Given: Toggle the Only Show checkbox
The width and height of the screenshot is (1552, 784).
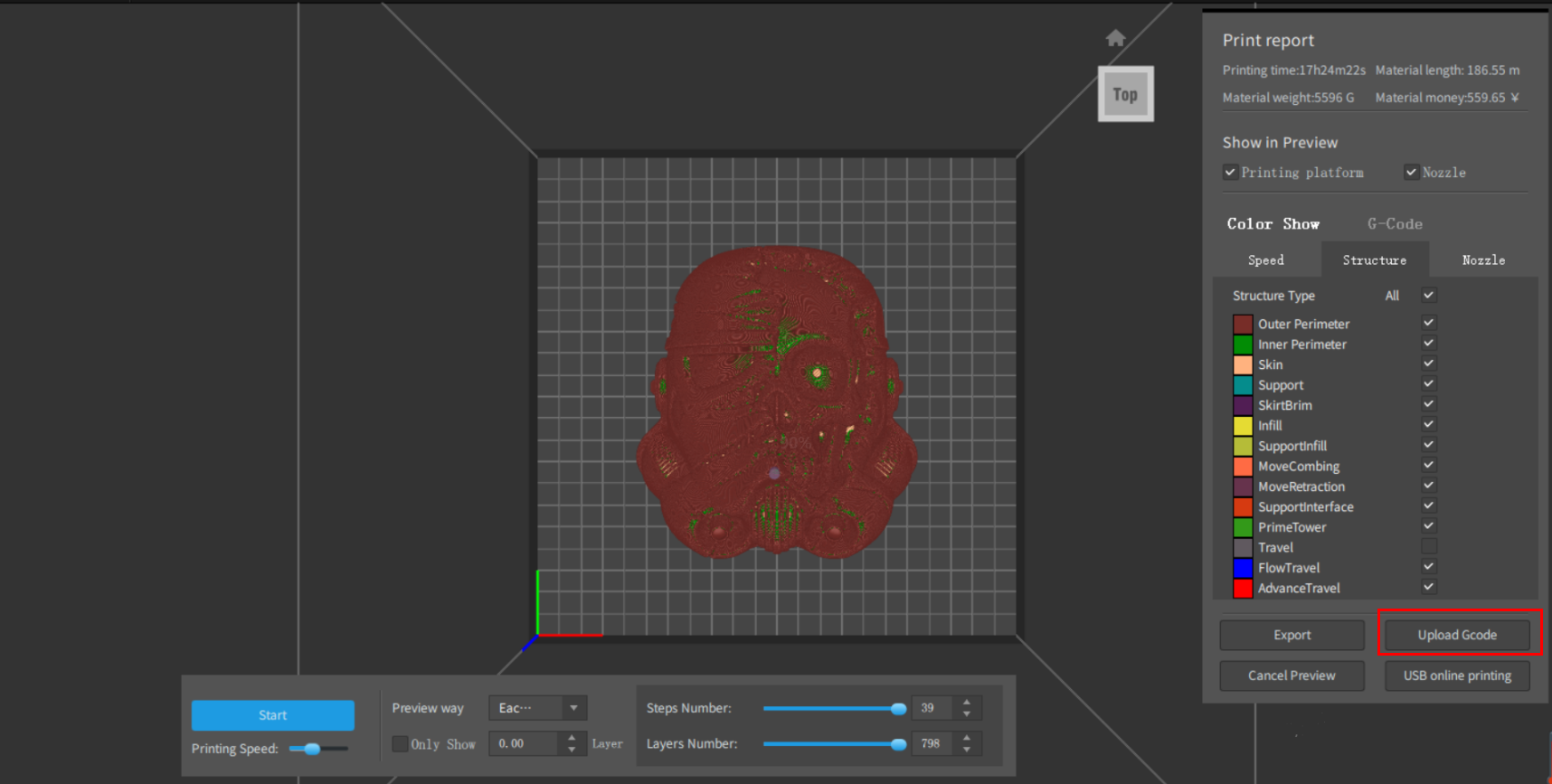Looking at the screenshot, I should 400,743.
